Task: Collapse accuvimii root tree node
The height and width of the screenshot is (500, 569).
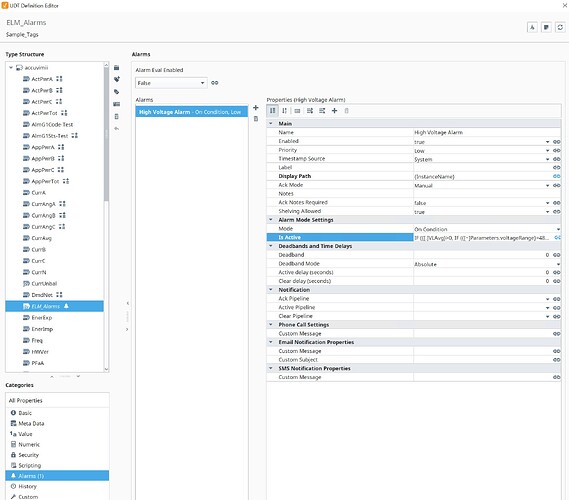Action: (x=11, y=67)
